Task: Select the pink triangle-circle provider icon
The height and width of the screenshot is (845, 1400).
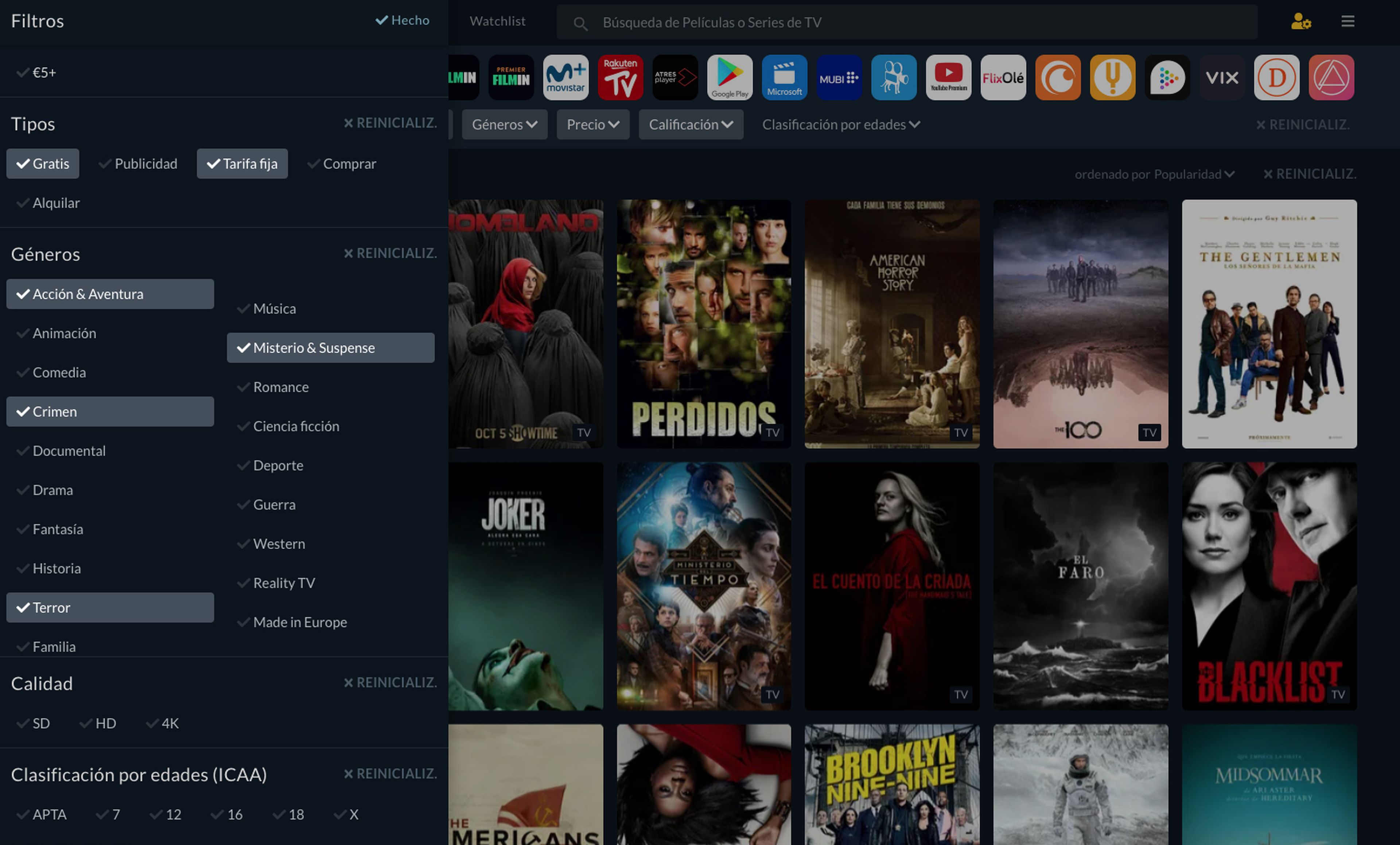Action: (x=1331, y=77)
